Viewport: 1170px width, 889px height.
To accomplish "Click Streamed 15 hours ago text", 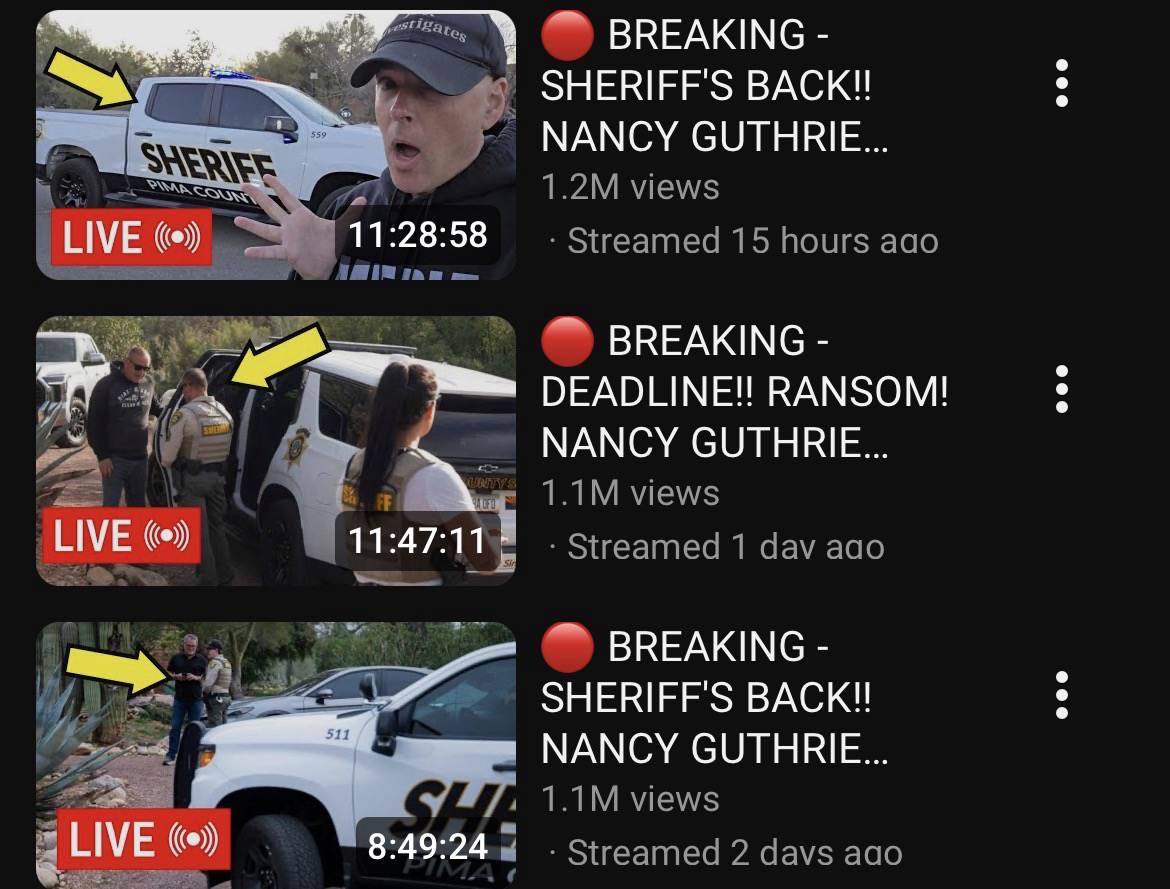I will pos(753,241).
